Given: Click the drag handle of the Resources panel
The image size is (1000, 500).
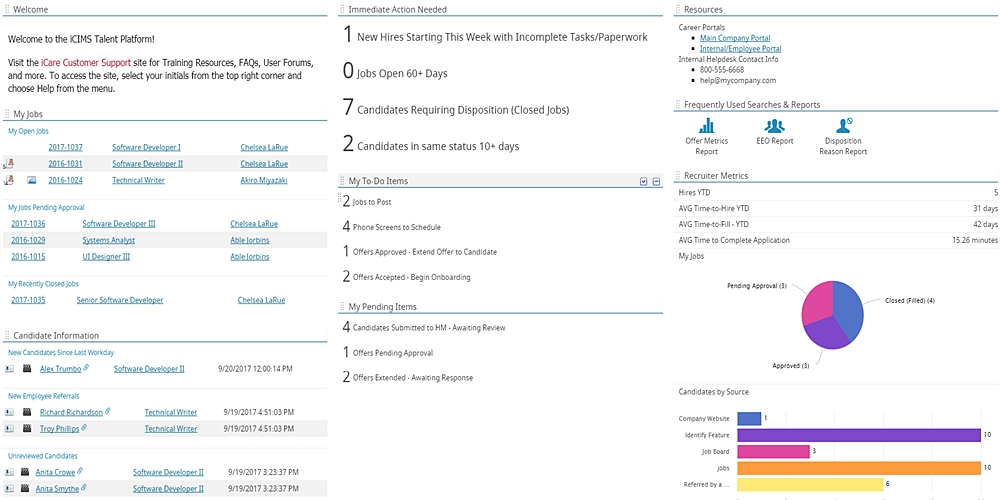Looking at the screenshot, I should click(x=678, y=10).
